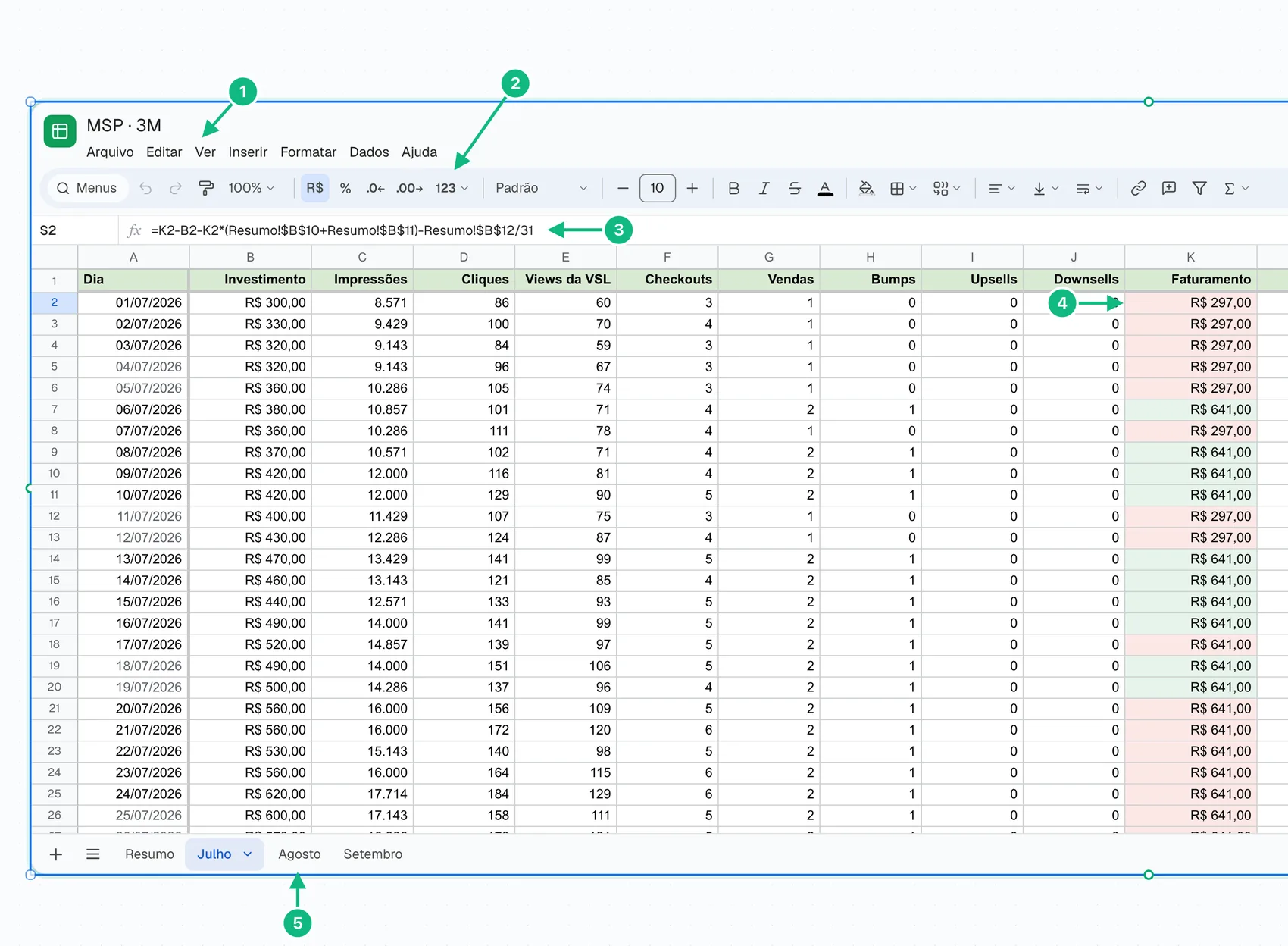Screen dimensions: 1288x946
Task: Increase decimal places button
Action: [x=409, y=188]
